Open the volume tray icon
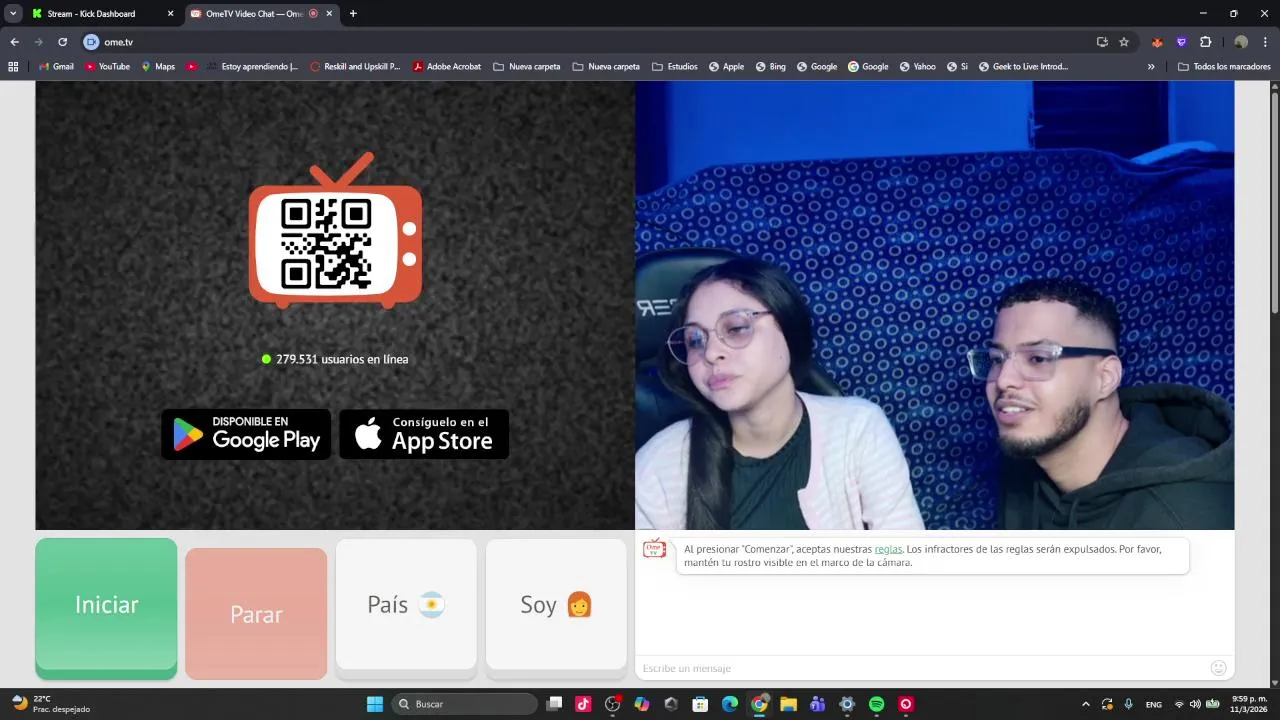 [x=1195, y=704]
